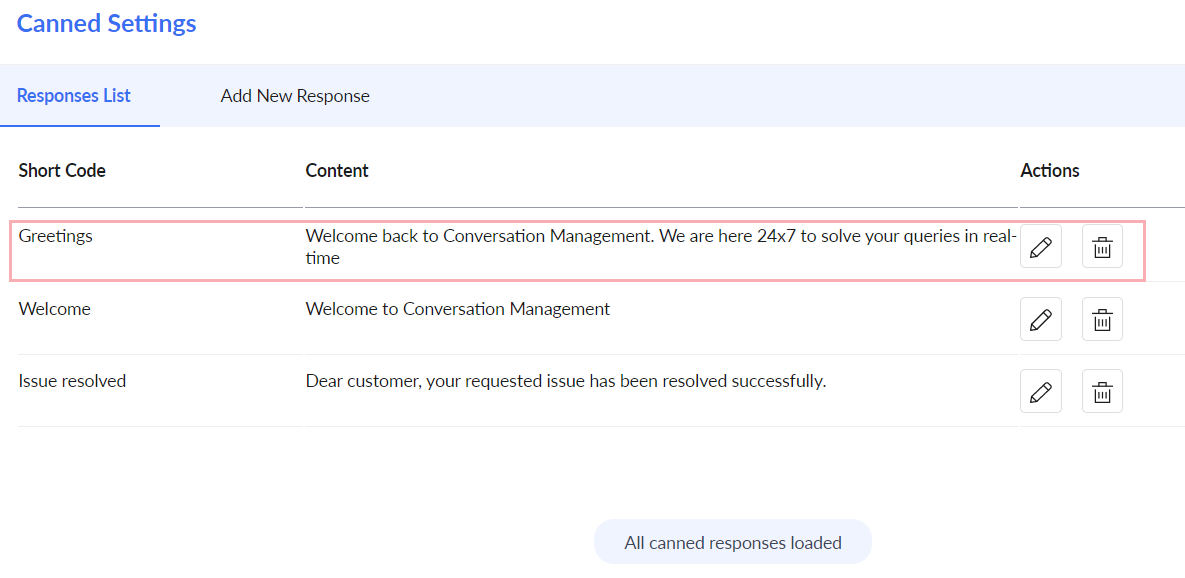Click the trash icon for Welcome row

(1103, 319)
